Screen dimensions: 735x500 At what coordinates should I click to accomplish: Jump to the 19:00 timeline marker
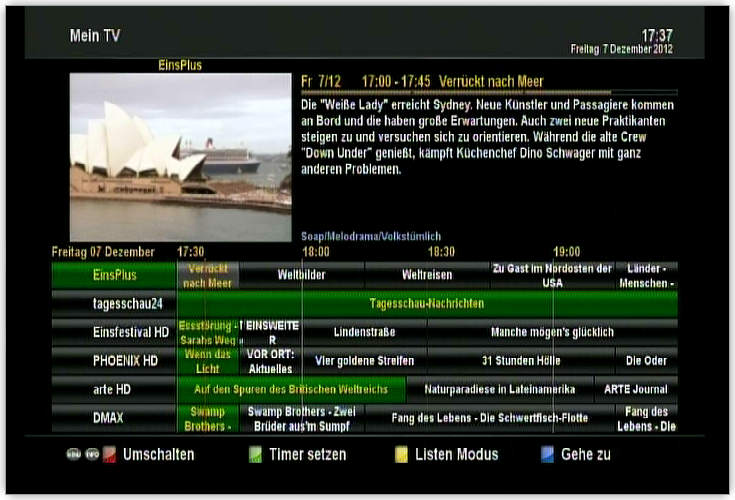pyautogui.click(x=566, y=252)
